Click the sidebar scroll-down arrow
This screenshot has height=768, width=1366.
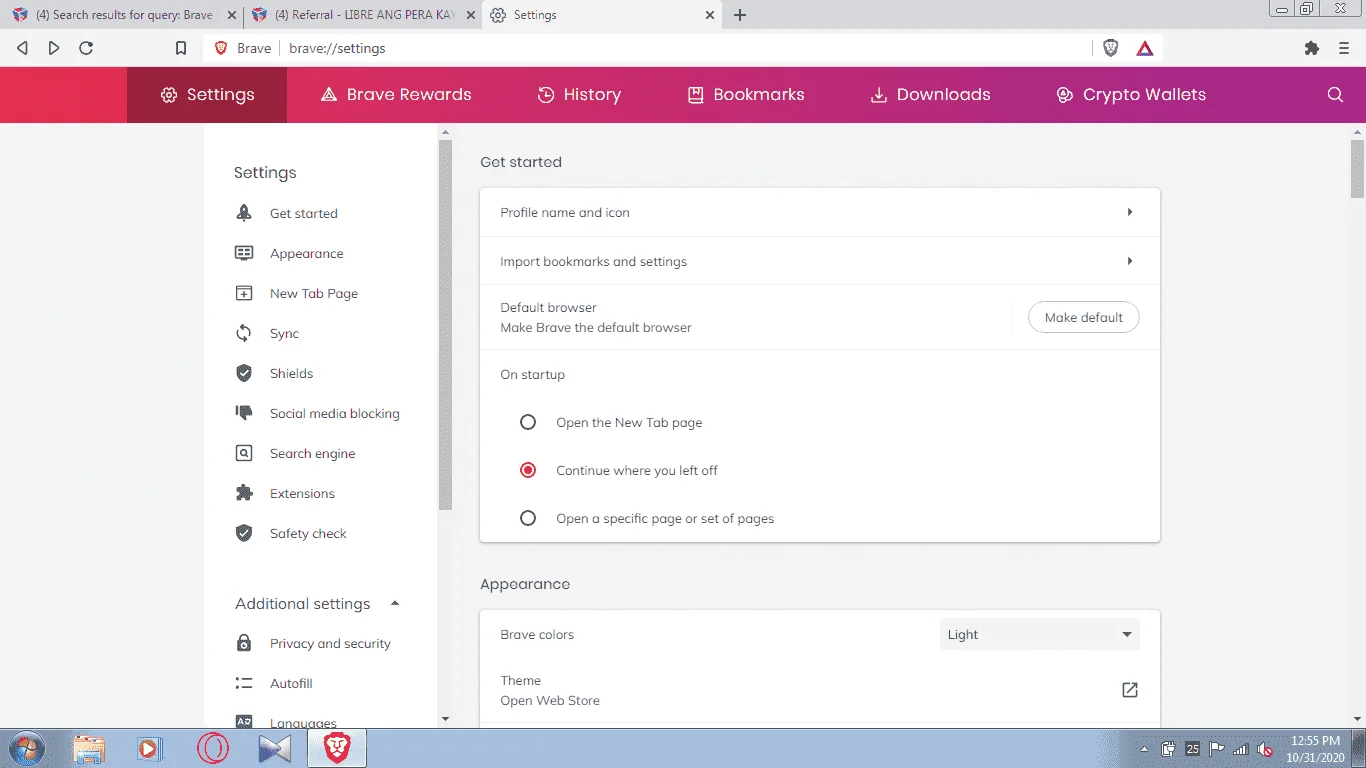(445, 718)
